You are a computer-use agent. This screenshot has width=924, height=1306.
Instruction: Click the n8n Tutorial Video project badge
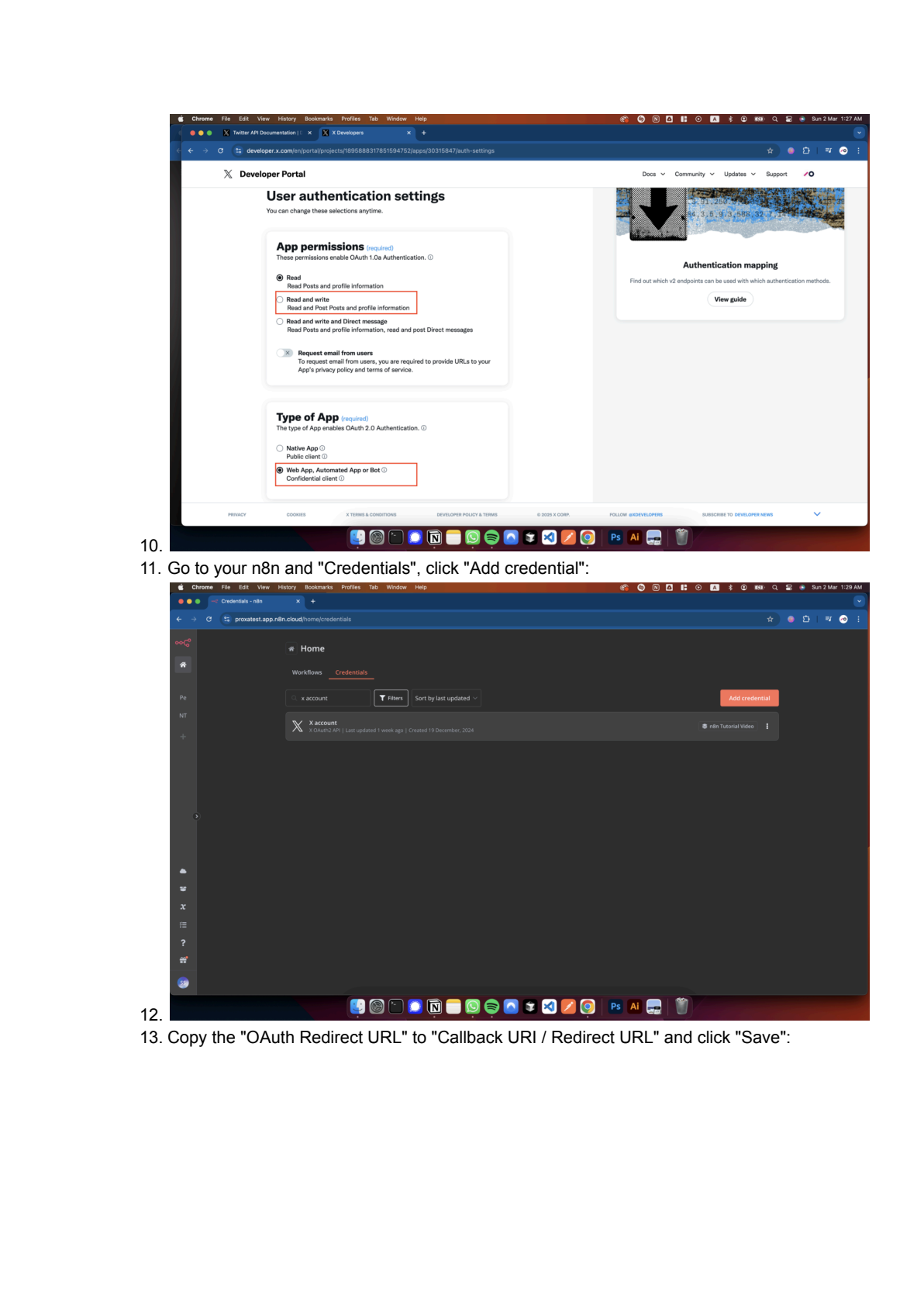728,726
